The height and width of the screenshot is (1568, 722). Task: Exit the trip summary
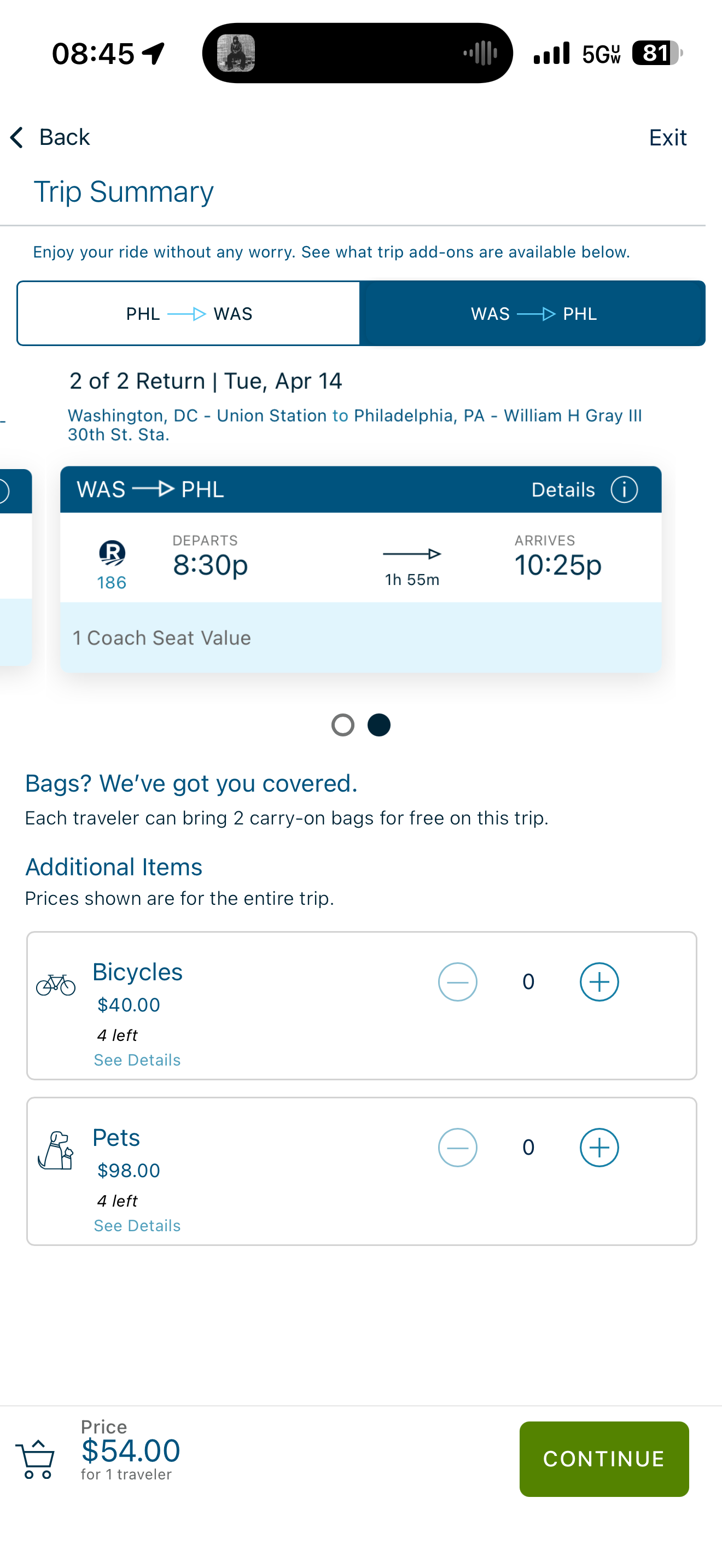tap(668, 138)
